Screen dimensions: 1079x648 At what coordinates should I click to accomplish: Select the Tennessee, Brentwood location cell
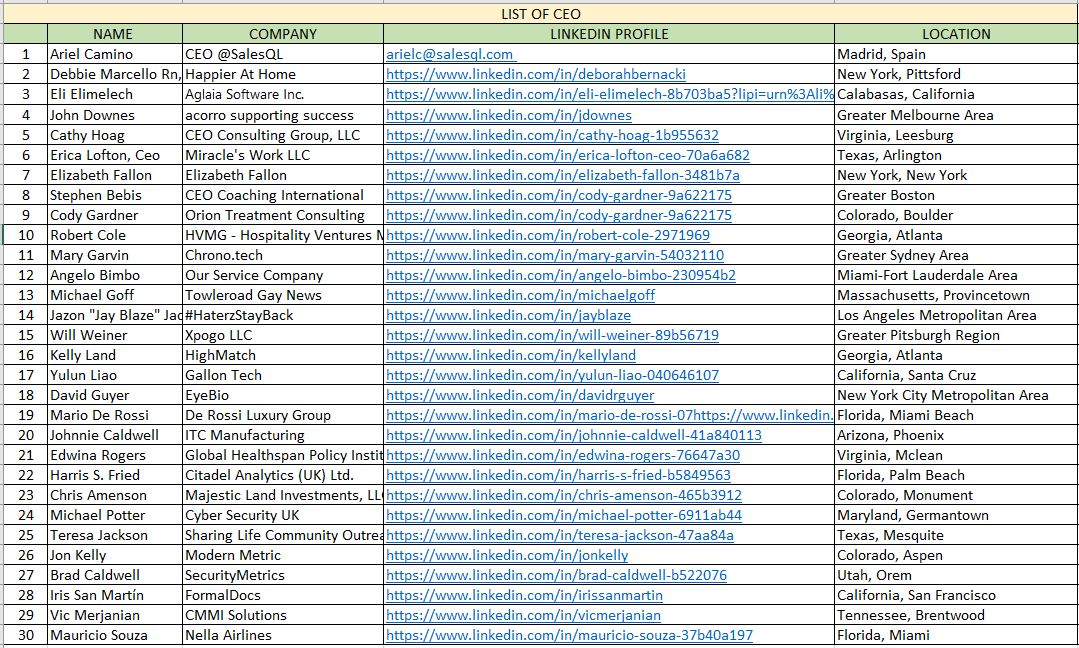tap(957, 614)
